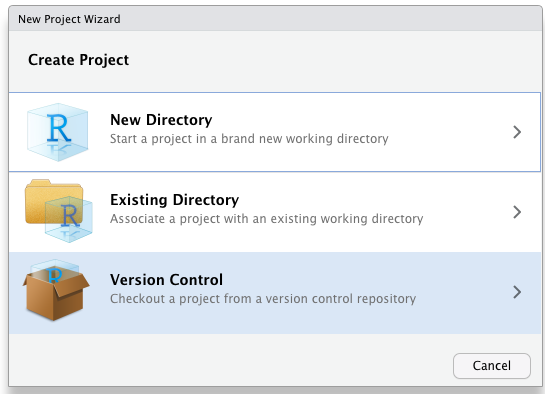Select the New Directory title text

(161, 120)
